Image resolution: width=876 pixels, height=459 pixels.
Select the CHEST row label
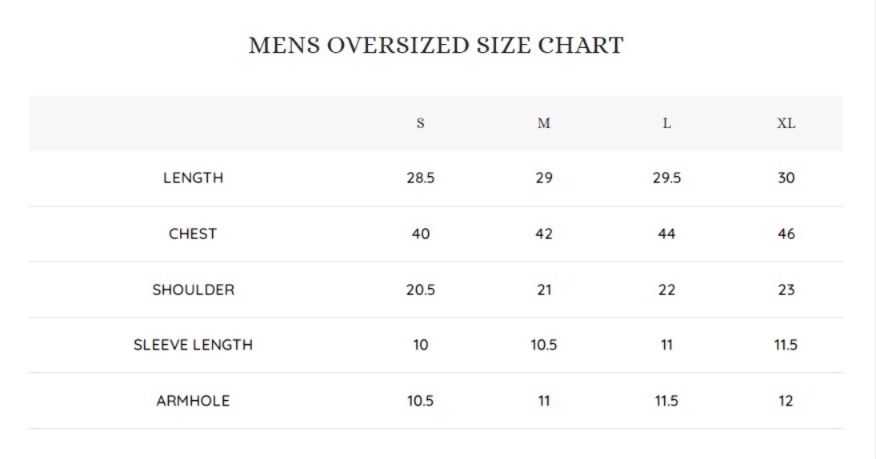point(193,234)
